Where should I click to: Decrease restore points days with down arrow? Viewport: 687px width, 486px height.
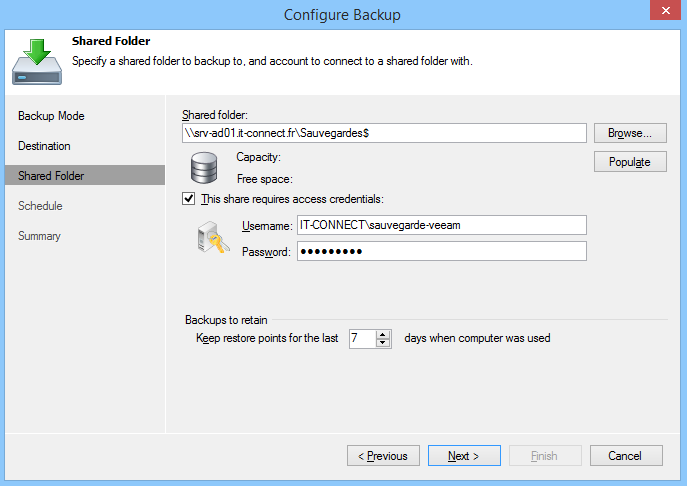tap(383, 343)
